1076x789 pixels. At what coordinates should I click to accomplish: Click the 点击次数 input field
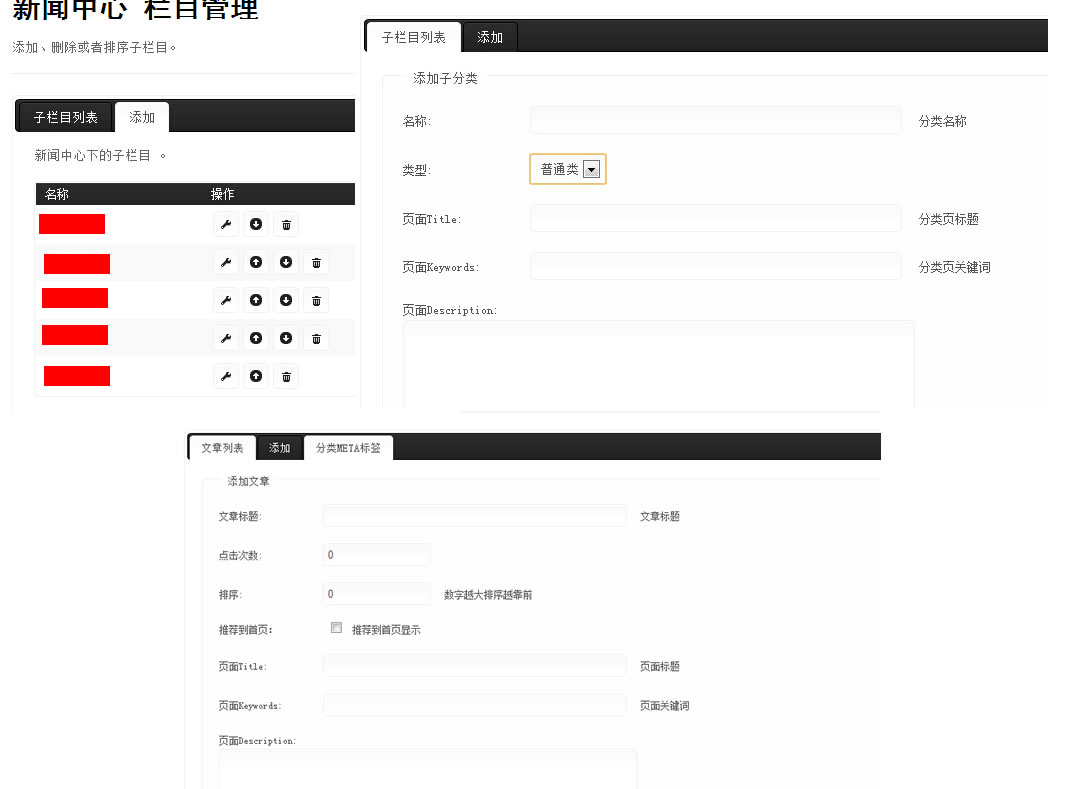click(377, 554)
